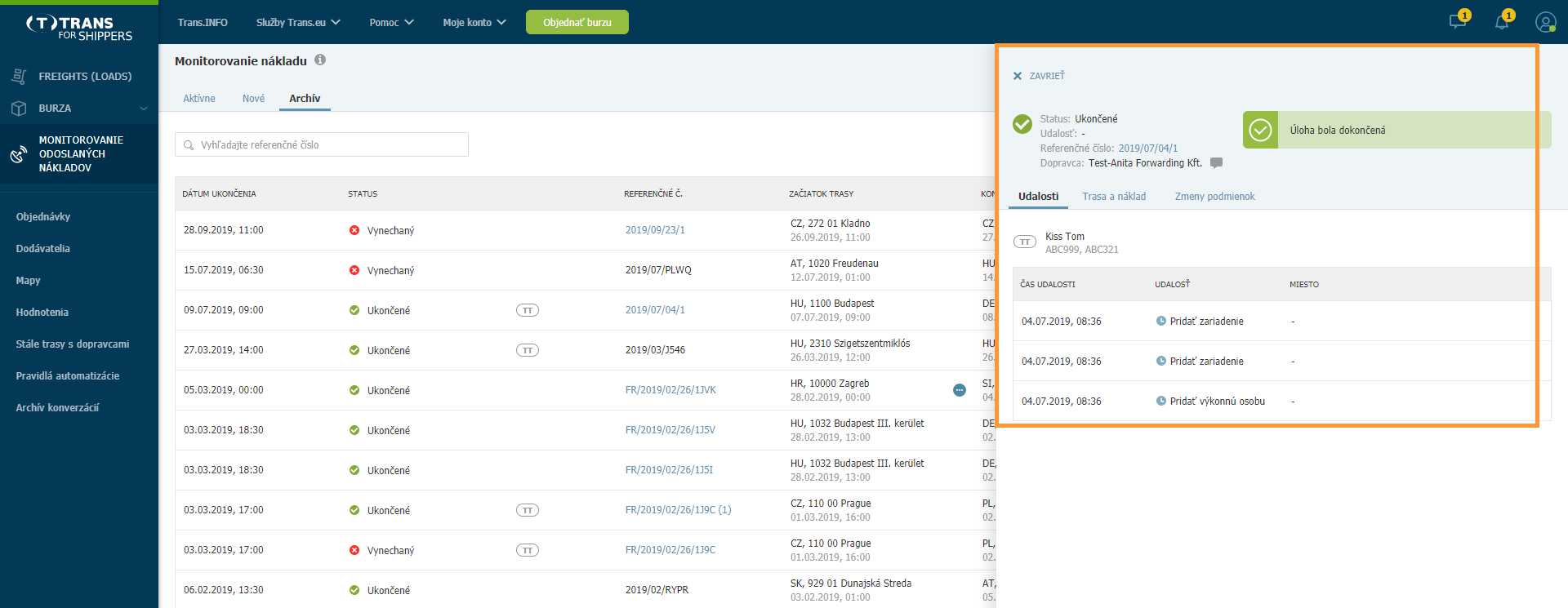This screenshot has width=1568, height=608.
Task: Open Zmeny podmienok tab in panel
Action: 1214,196
